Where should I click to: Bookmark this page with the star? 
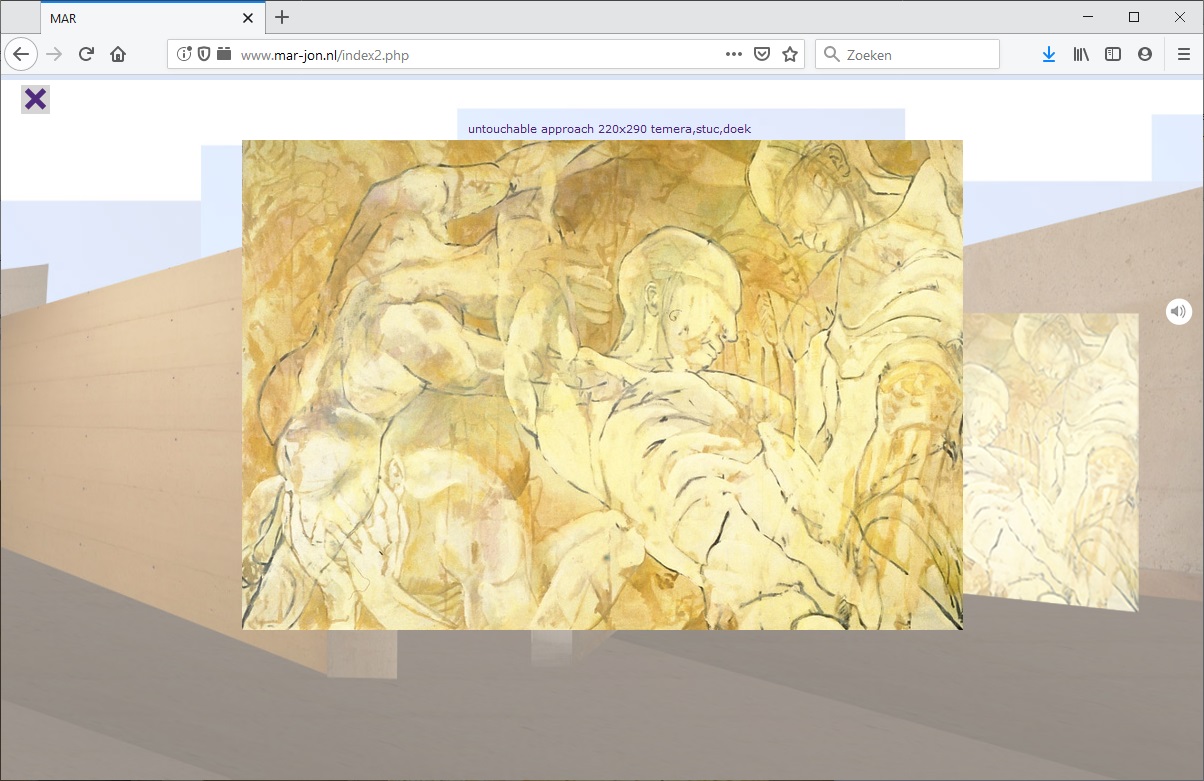790,55
